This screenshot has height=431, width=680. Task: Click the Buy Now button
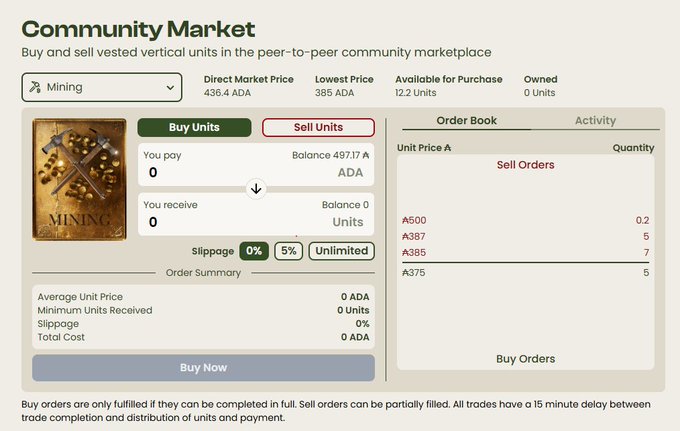coord(203,368)
